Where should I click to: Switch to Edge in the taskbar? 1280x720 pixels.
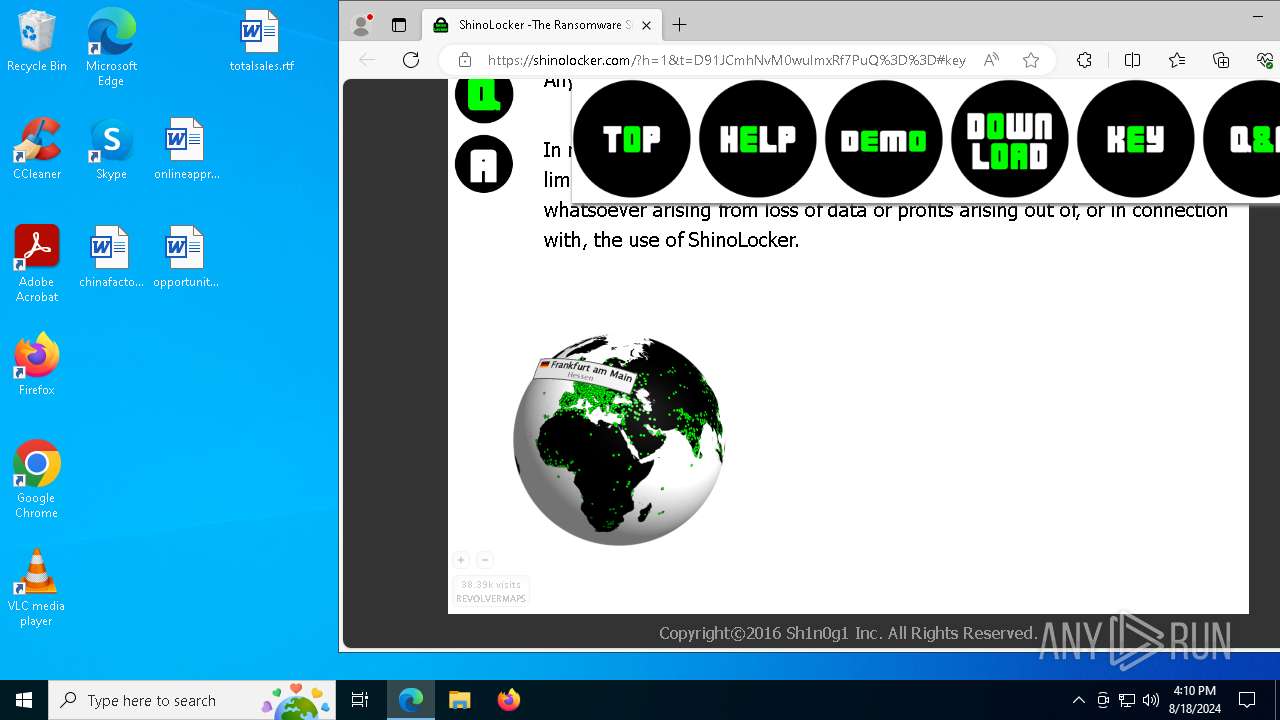pos(411,700)
